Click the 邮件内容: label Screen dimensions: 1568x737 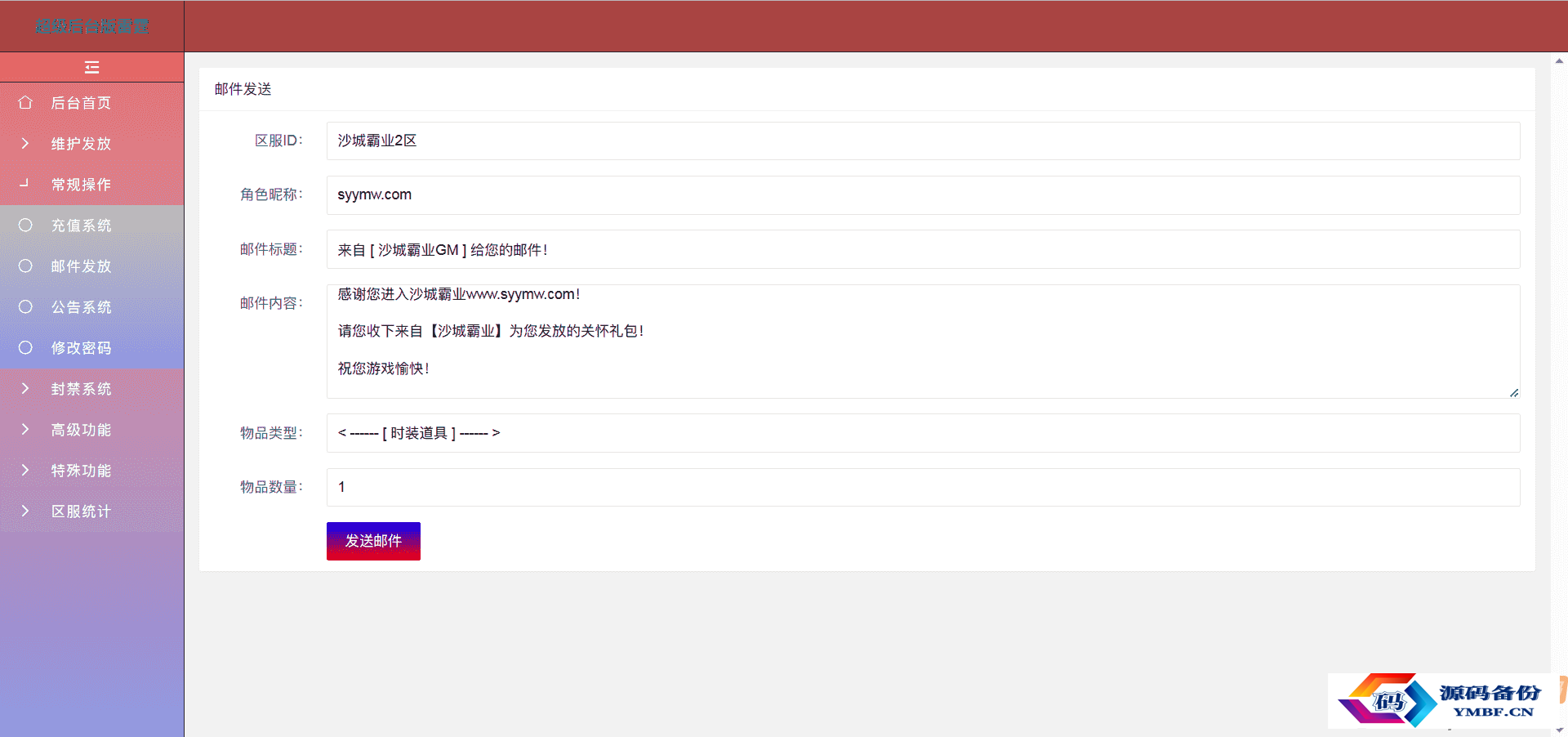[x=271, y=303]
